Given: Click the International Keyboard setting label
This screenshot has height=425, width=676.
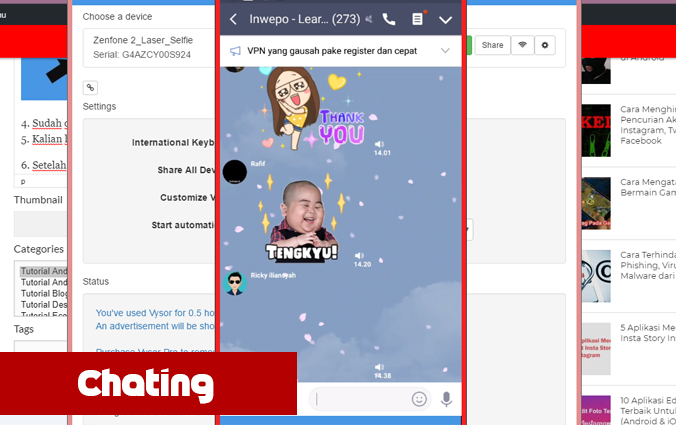Looking at the screenshot, I should point(173,143).
